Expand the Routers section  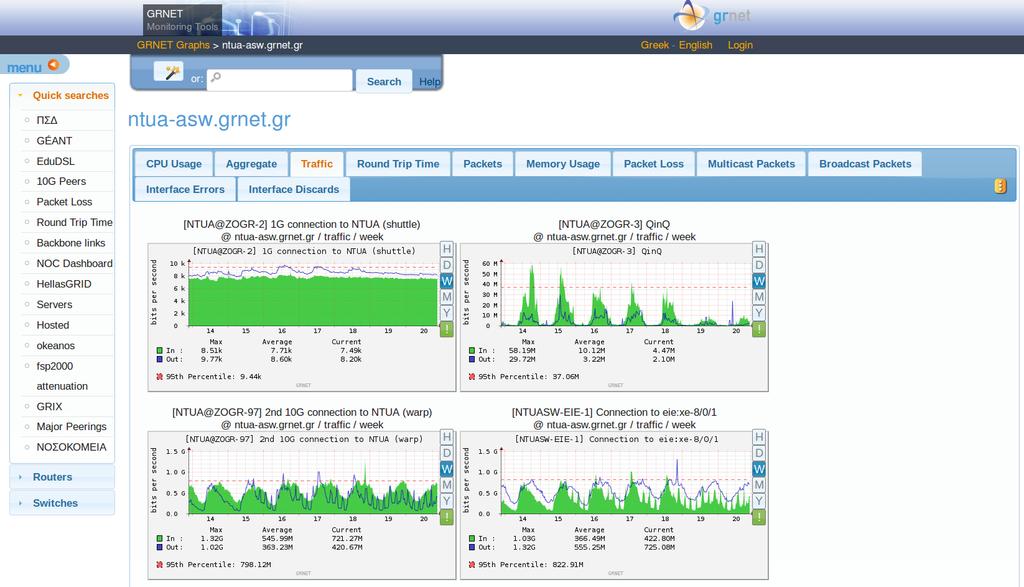[62, 477]
